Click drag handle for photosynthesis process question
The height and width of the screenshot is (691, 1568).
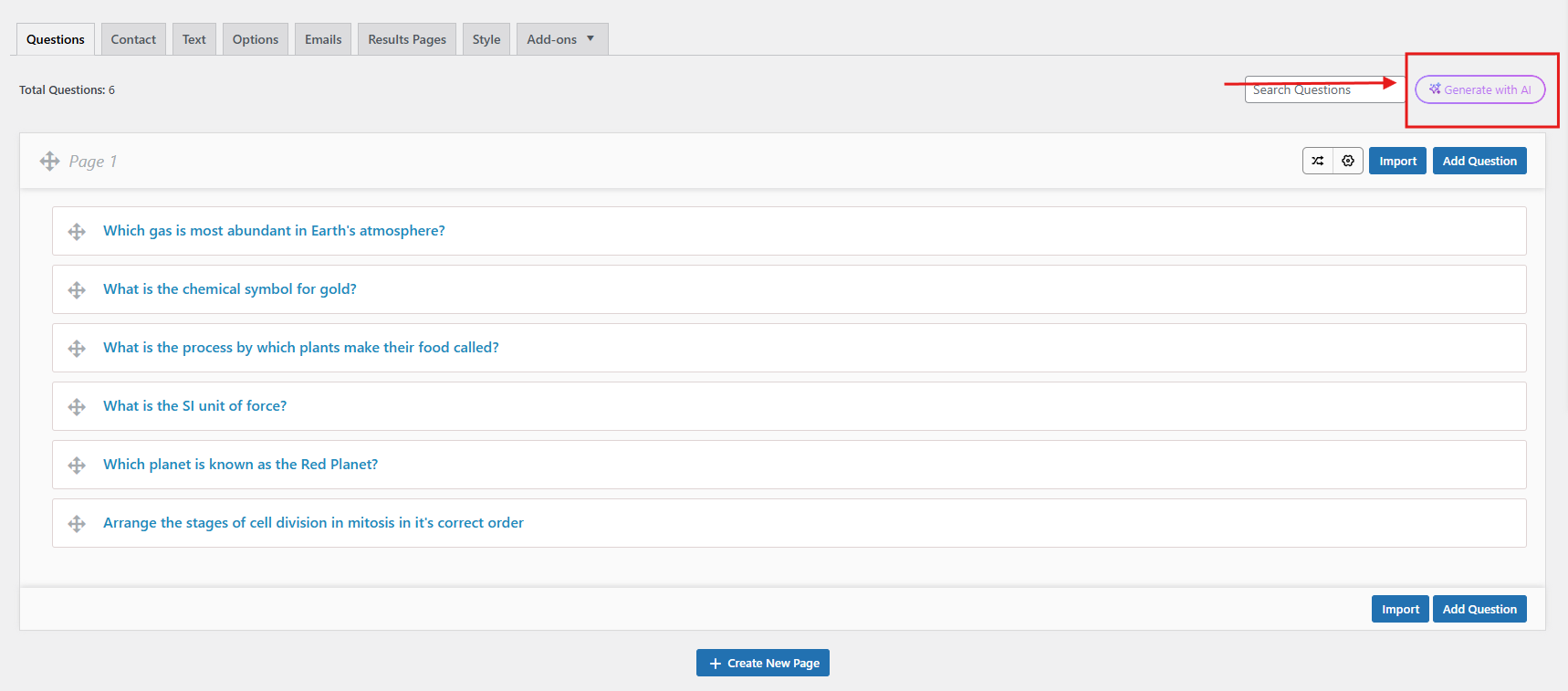77,349
